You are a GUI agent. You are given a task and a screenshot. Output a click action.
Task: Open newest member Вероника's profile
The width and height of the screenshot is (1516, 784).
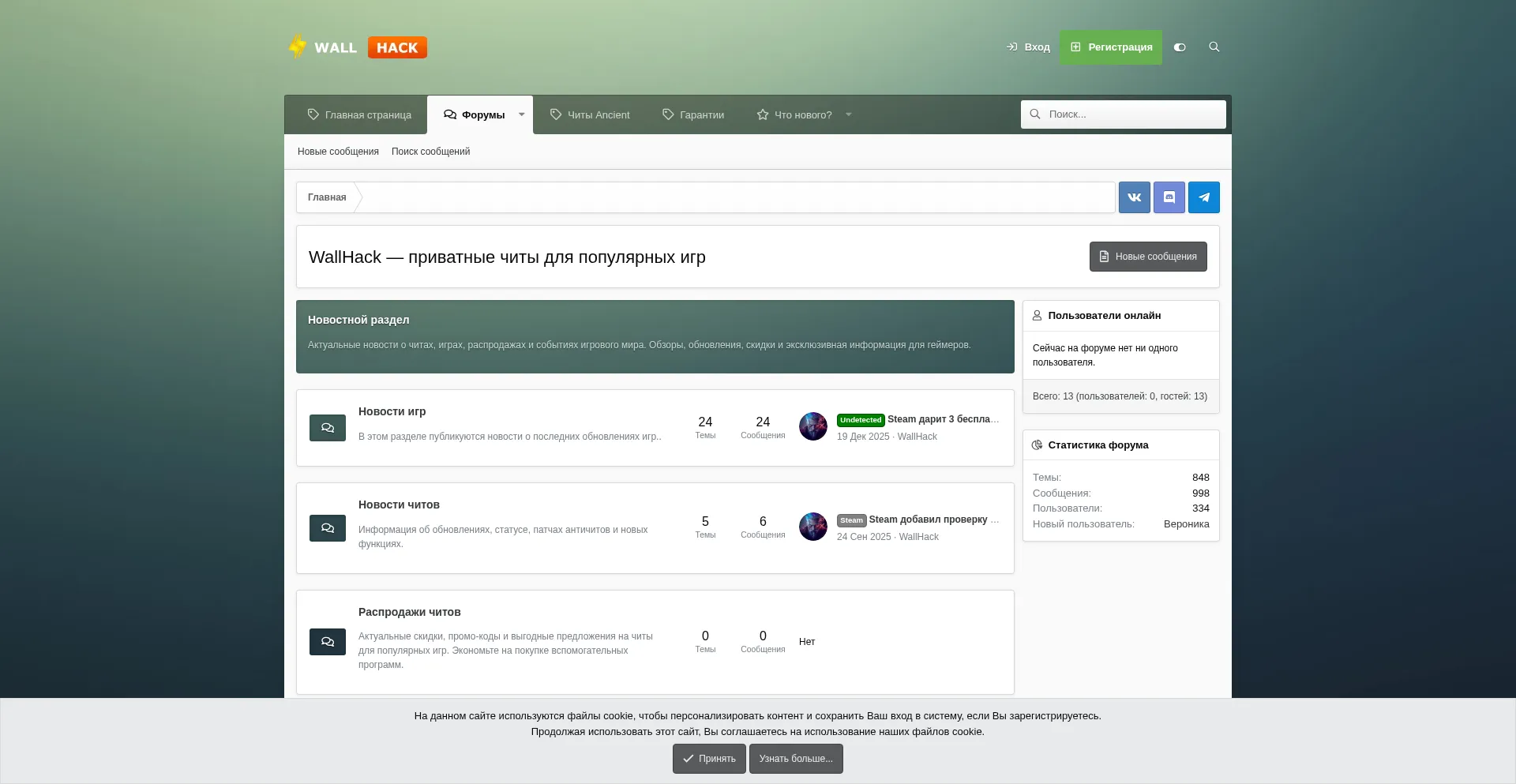pos(1186,524)
